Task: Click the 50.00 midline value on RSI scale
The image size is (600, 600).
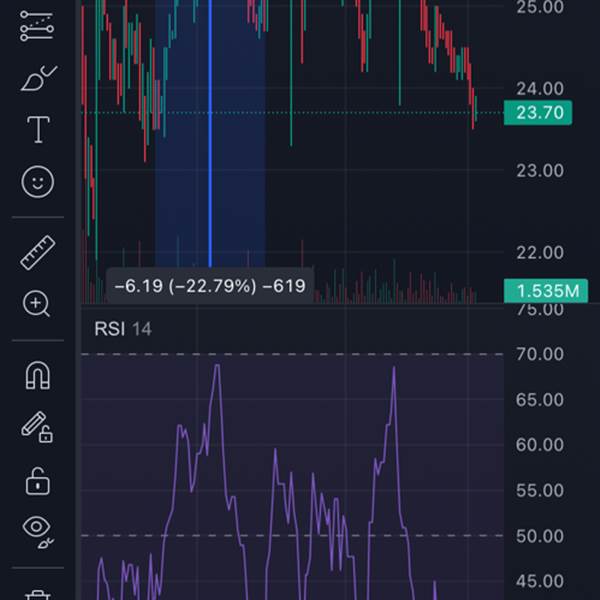Action: 540,536
